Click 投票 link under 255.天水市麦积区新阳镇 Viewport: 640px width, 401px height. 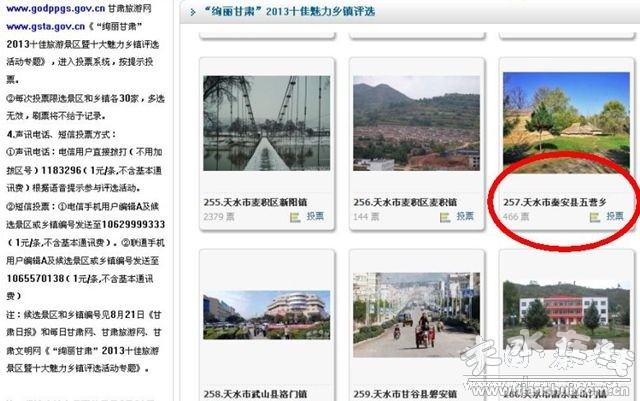point(314,216)
